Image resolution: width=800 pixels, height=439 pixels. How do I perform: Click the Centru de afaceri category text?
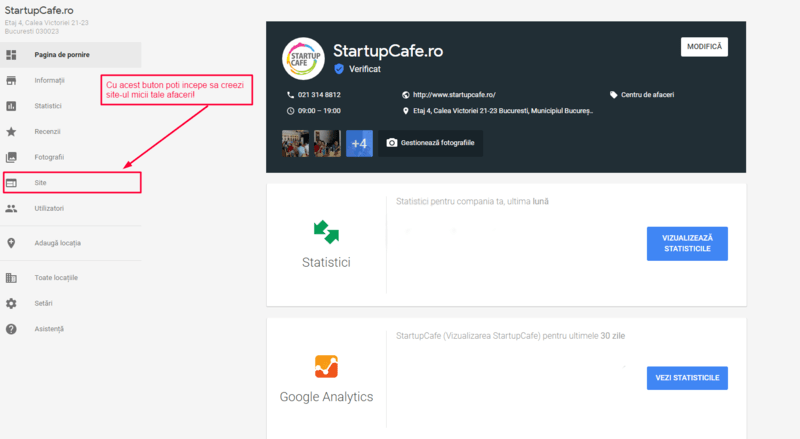click(x=647, y=95)
